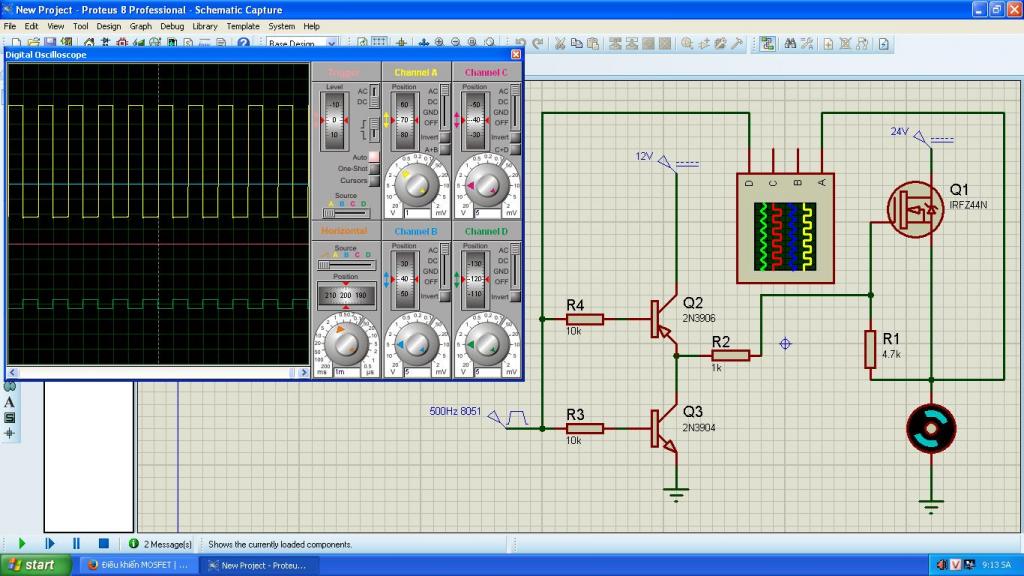Stop the simulation
The image size is (1024, 576).
103,543
